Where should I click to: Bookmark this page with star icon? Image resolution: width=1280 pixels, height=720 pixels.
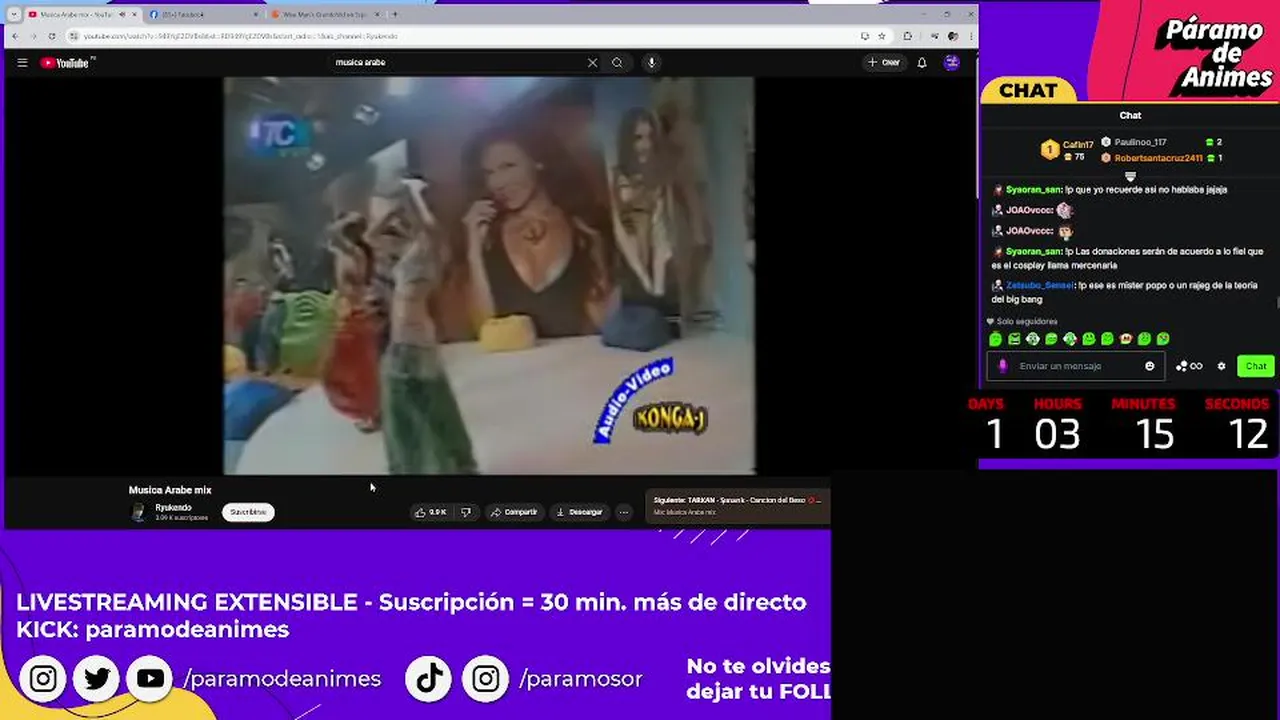[x=881, y=36]
